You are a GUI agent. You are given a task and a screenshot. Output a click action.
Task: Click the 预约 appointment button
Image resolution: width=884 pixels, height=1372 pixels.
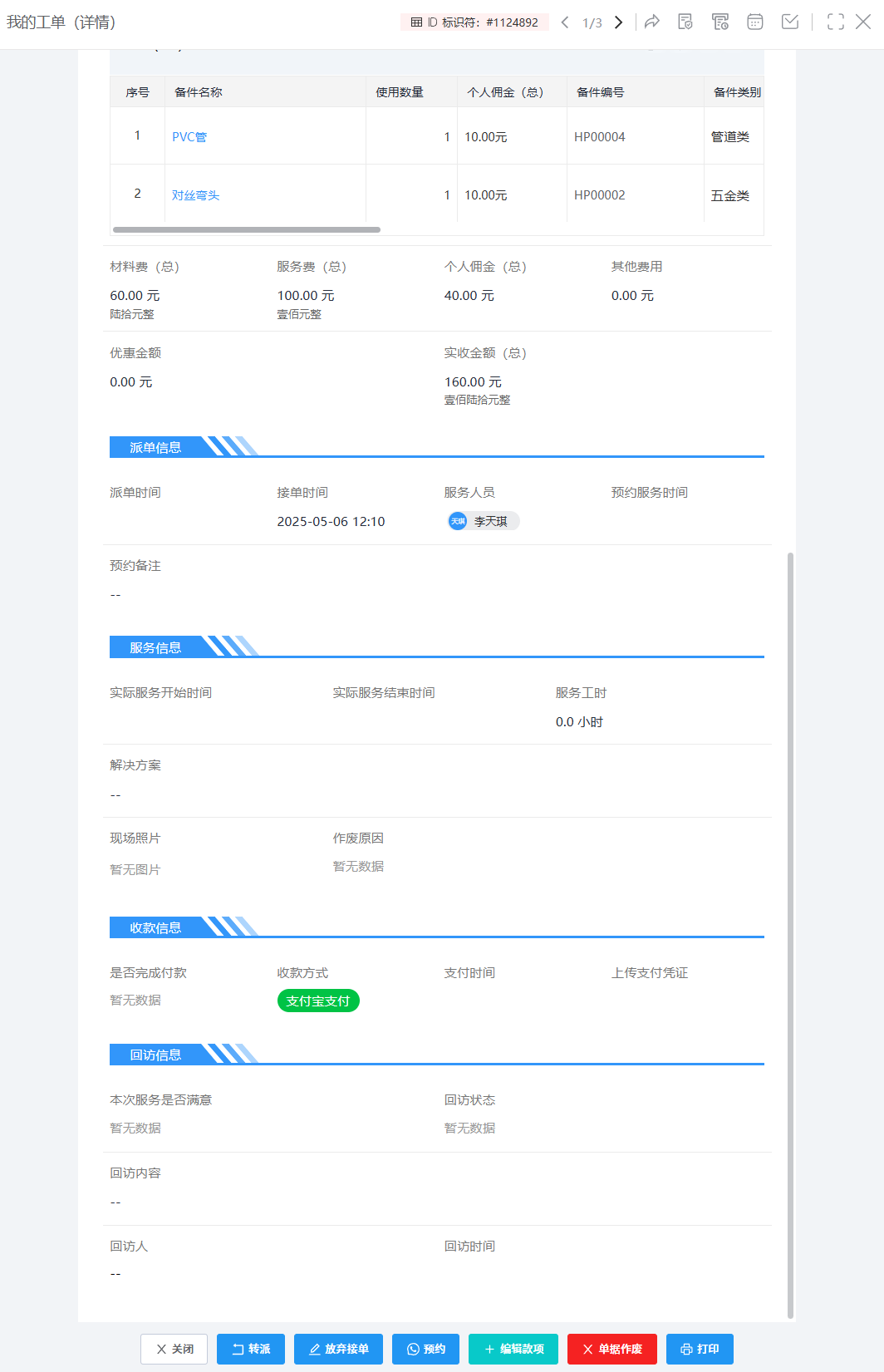pos(425,1349)
